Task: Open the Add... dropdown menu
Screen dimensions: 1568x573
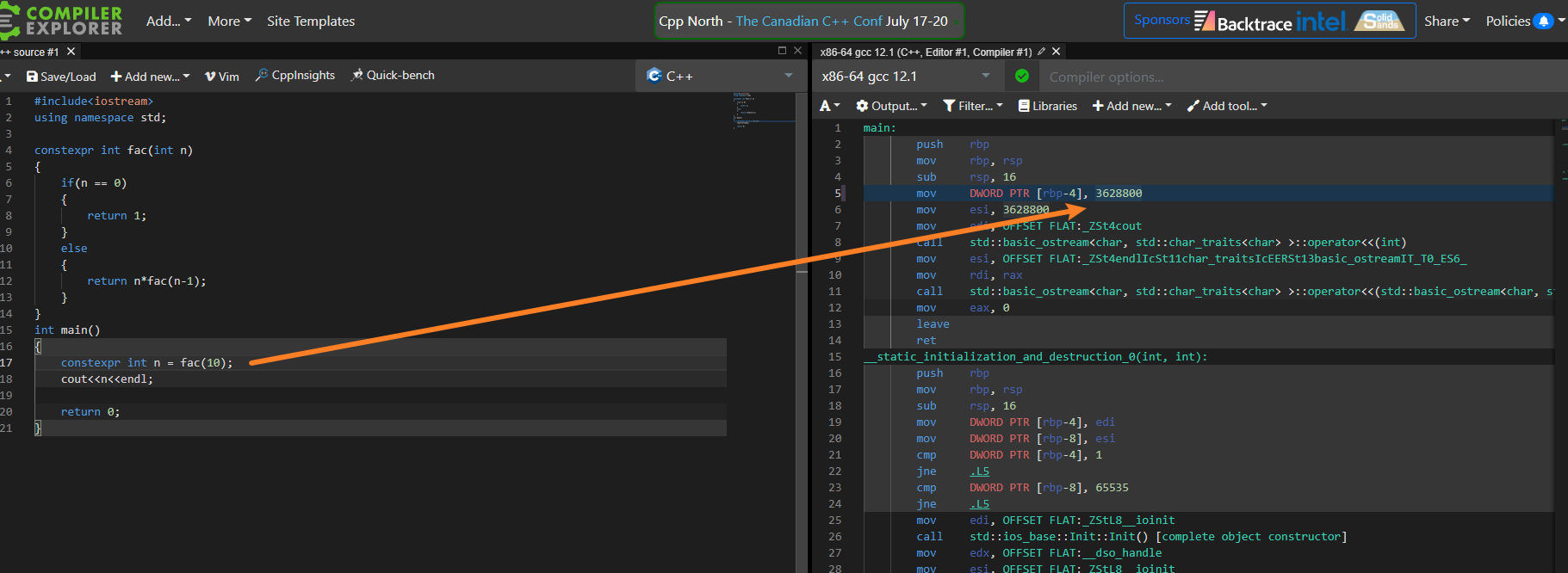Action: tap(169, 21)
